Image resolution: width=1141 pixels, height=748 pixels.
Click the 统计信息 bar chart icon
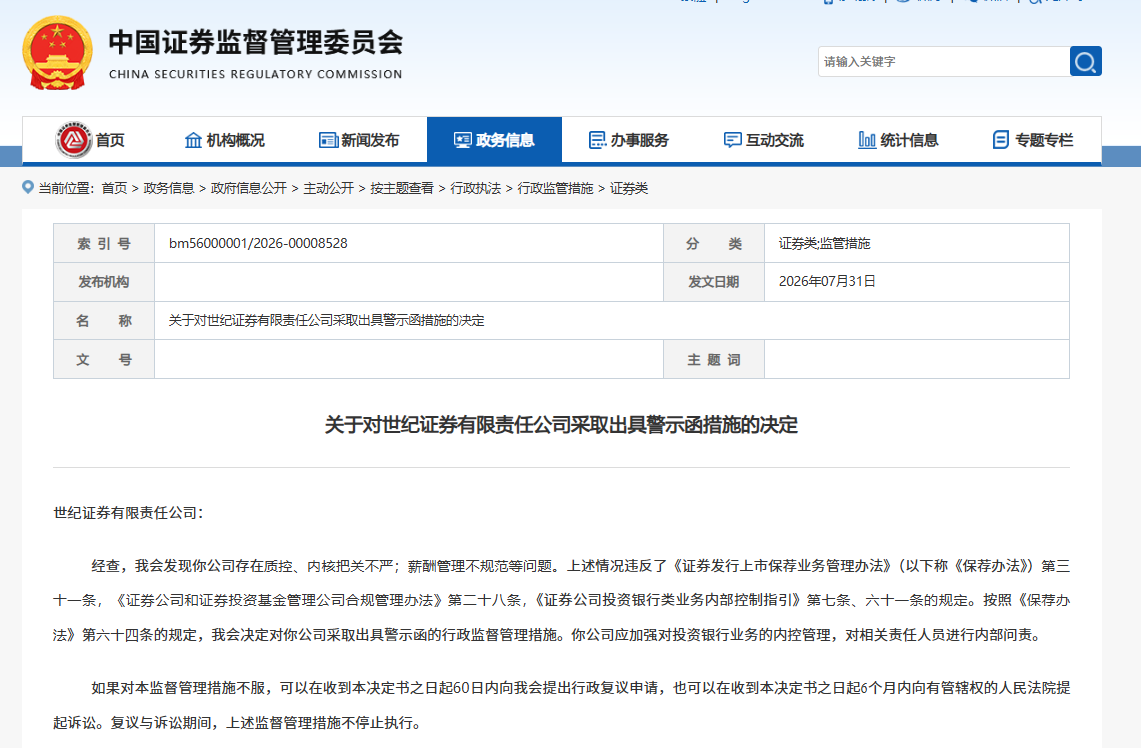click(867, 140)
